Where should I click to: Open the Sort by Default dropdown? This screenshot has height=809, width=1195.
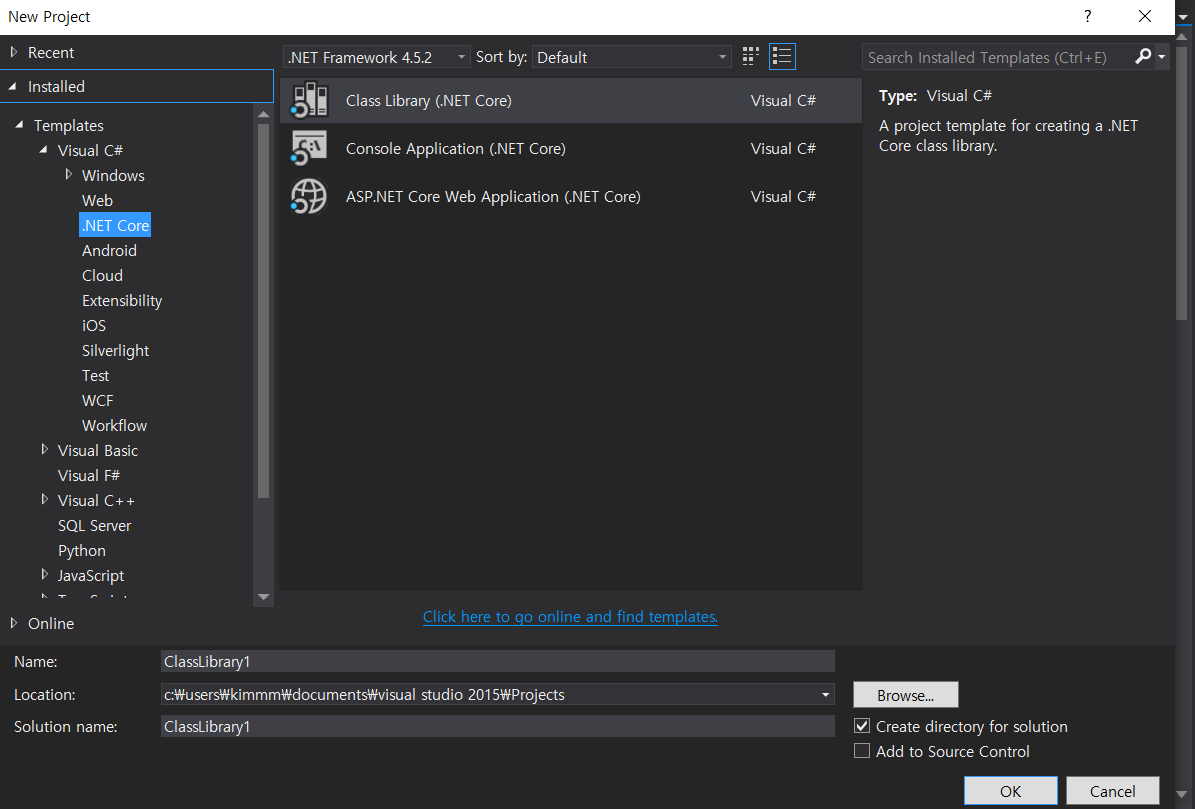click(631, 57)
